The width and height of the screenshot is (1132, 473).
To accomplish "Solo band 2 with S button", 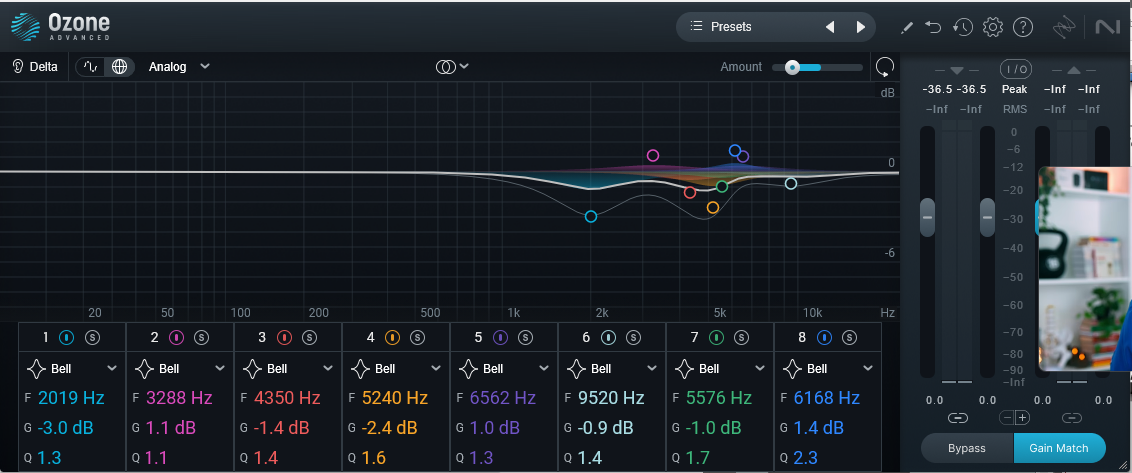I will 201,337.
